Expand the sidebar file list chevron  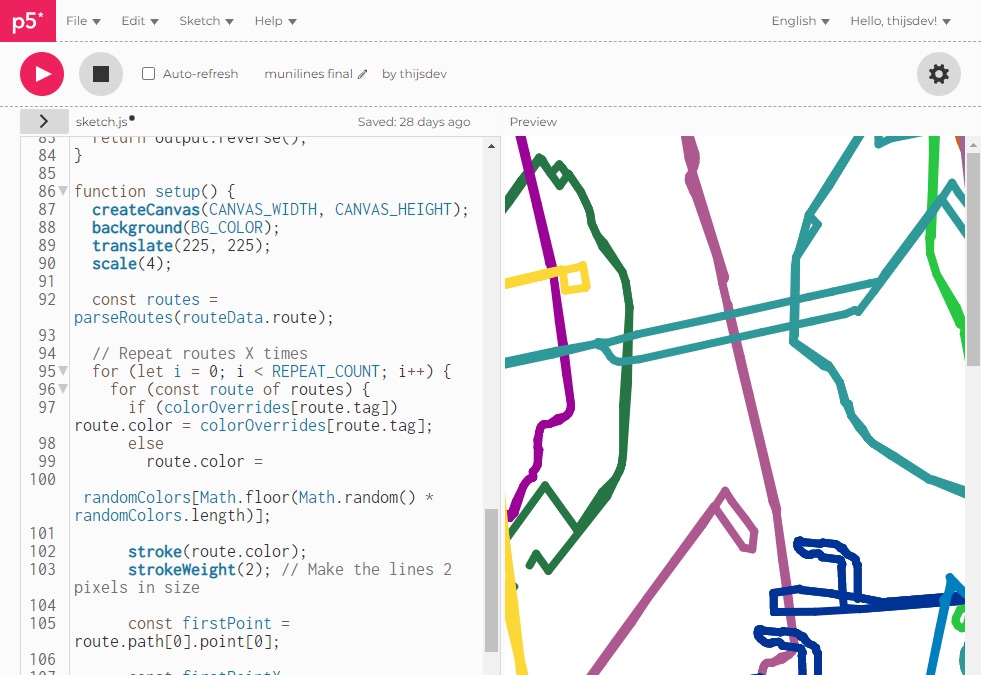click(44, 121)
